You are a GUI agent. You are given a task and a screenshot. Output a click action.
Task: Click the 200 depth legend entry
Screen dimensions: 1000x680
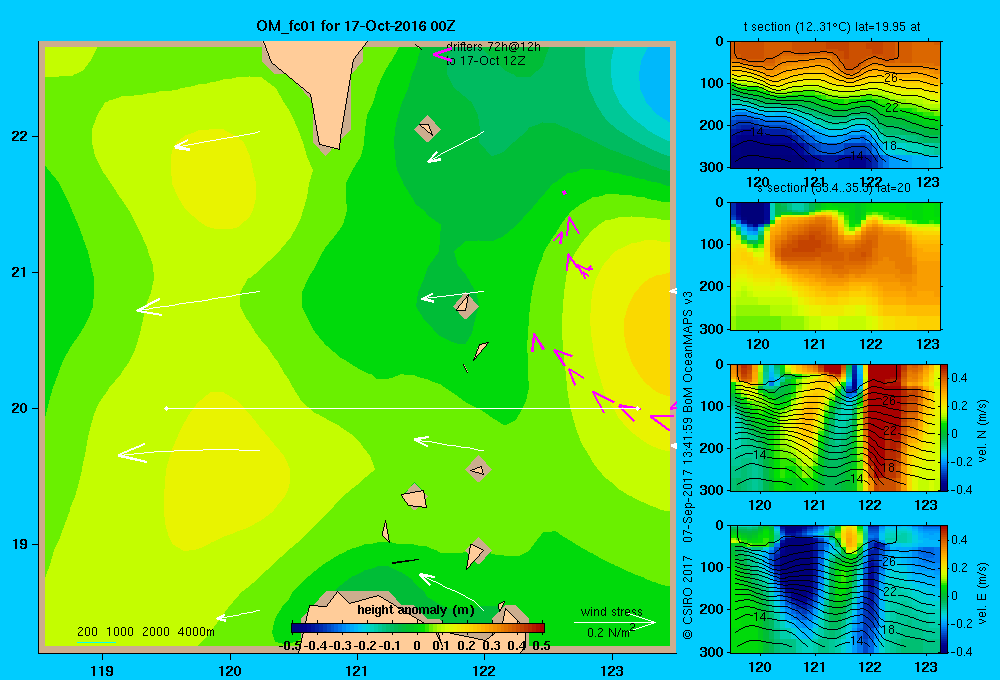click(87, 632)
